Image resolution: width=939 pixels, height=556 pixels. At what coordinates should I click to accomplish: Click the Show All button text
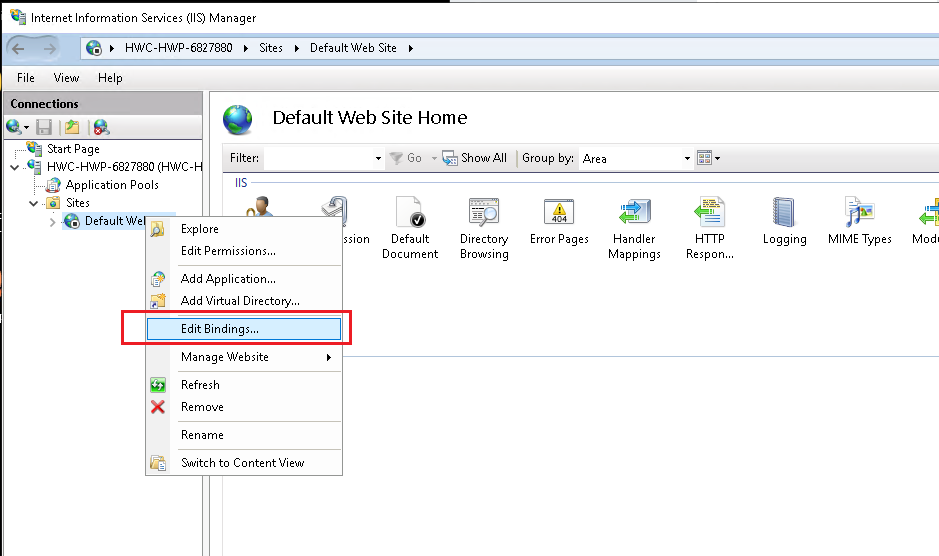click(x=484, y=158)
